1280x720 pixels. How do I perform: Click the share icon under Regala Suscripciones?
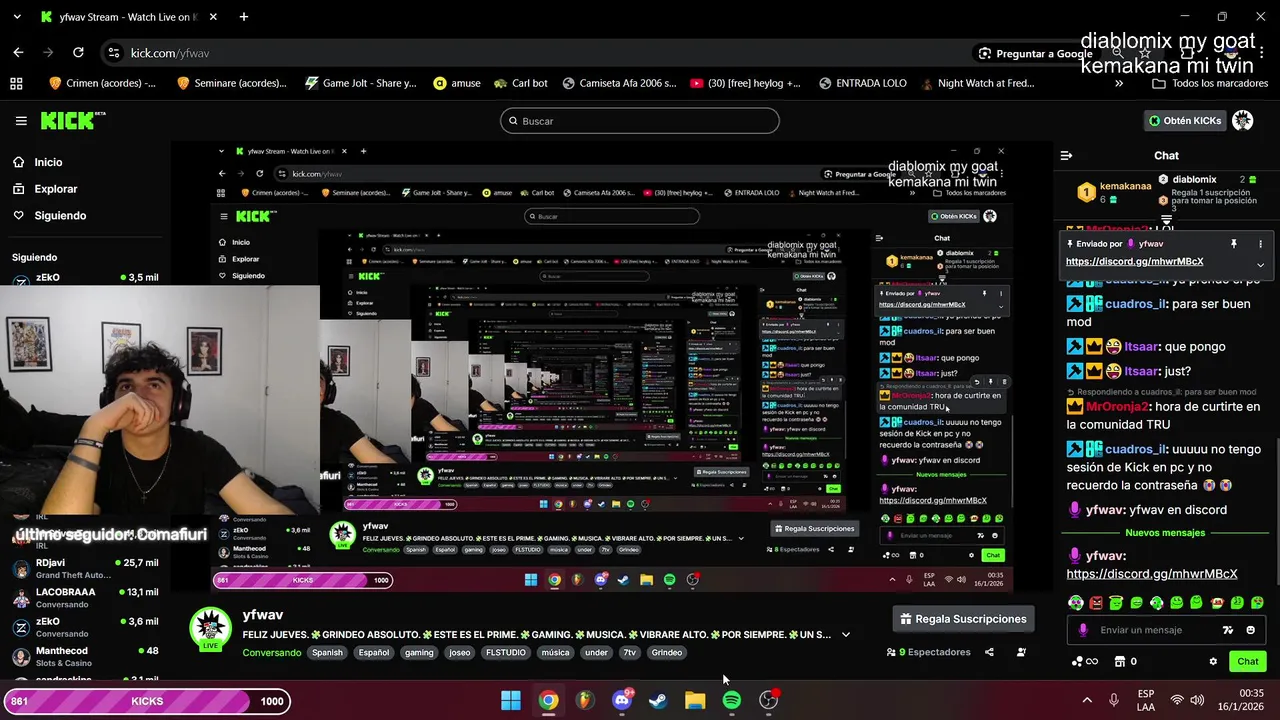click(989, 652)
